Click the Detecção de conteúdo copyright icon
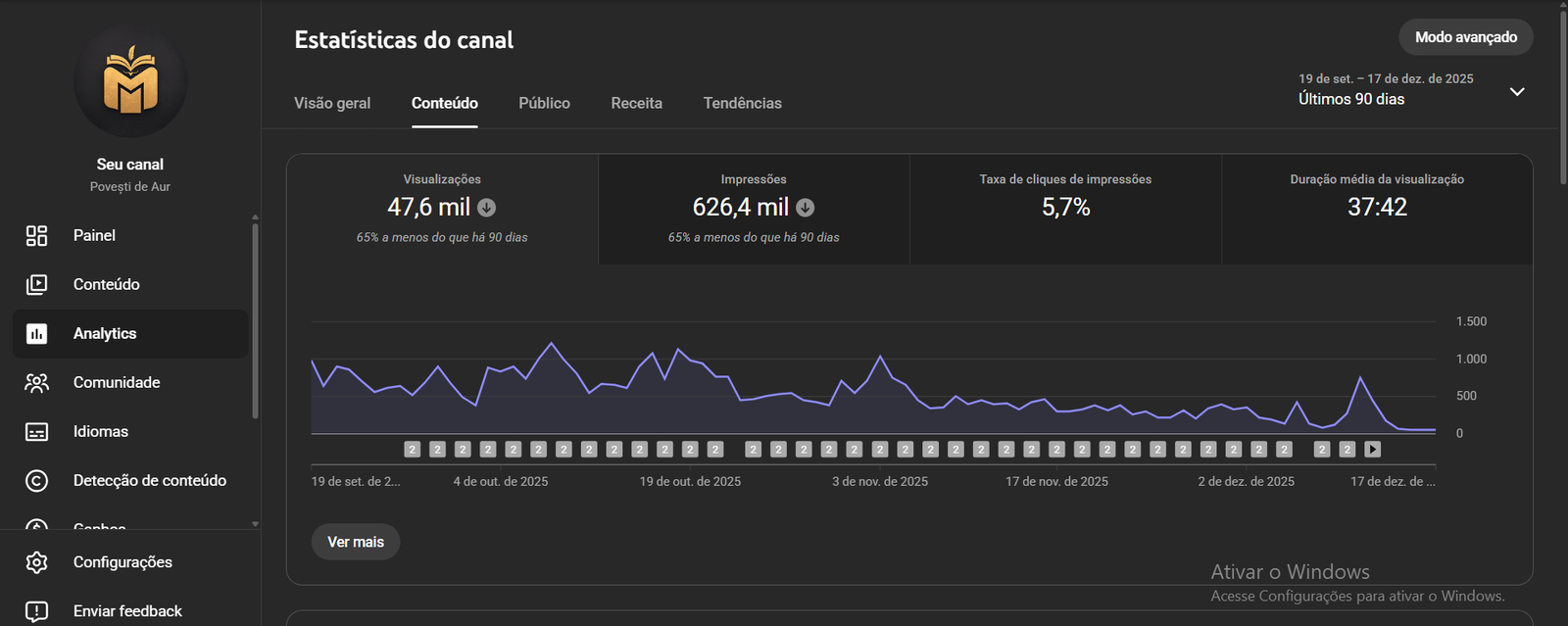1568x626 pixels. pos(36,481)
